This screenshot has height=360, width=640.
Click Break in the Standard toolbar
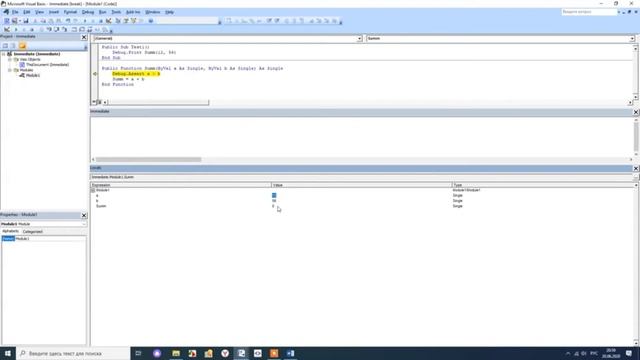[x=93, y=21]
